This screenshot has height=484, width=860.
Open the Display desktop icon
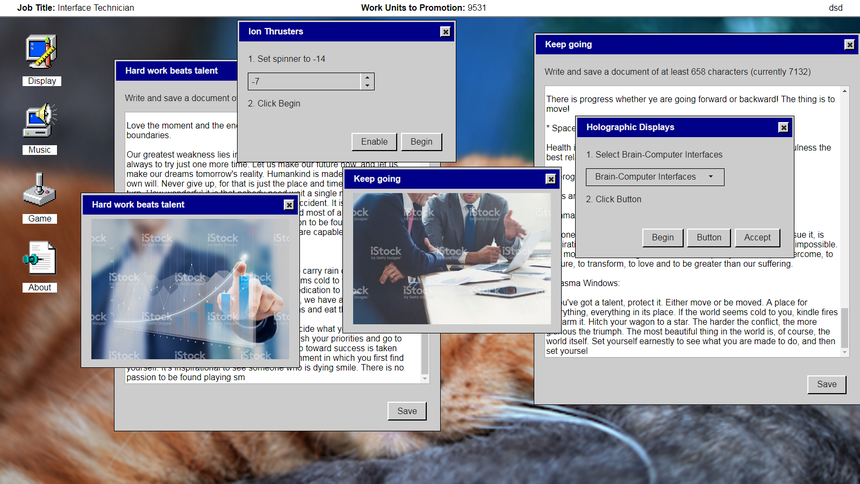[42, 58]
